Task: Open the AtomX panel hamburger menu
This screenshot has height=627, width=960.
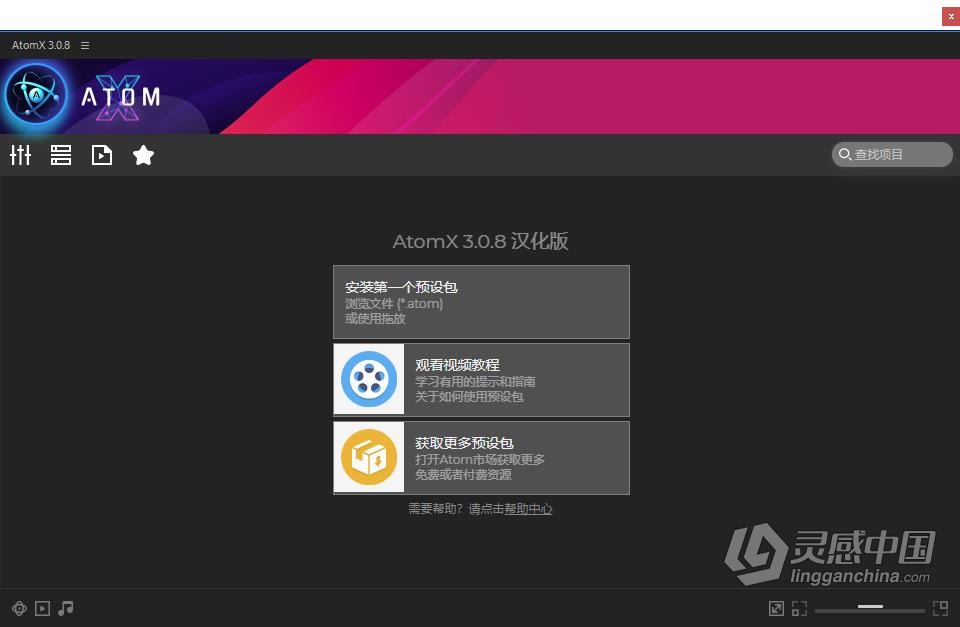Action: [x=85, y=45]
